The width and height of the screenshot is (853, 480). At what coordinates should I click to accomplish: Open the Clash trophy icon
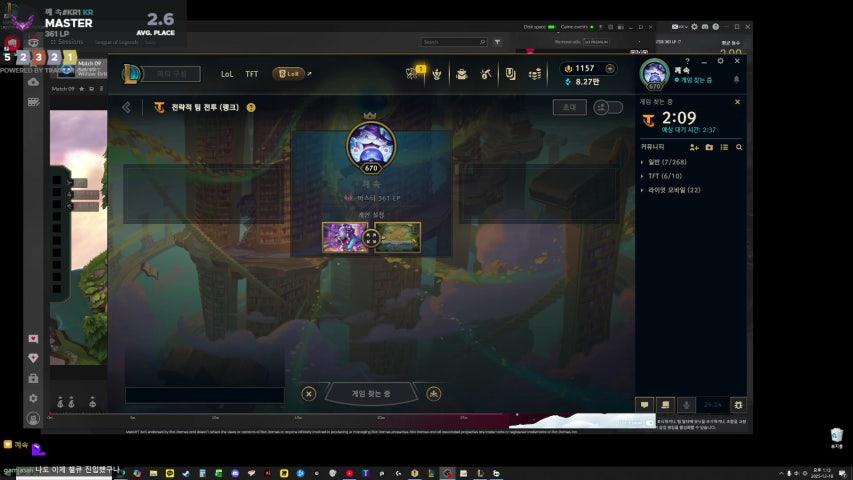coord(437,74)
